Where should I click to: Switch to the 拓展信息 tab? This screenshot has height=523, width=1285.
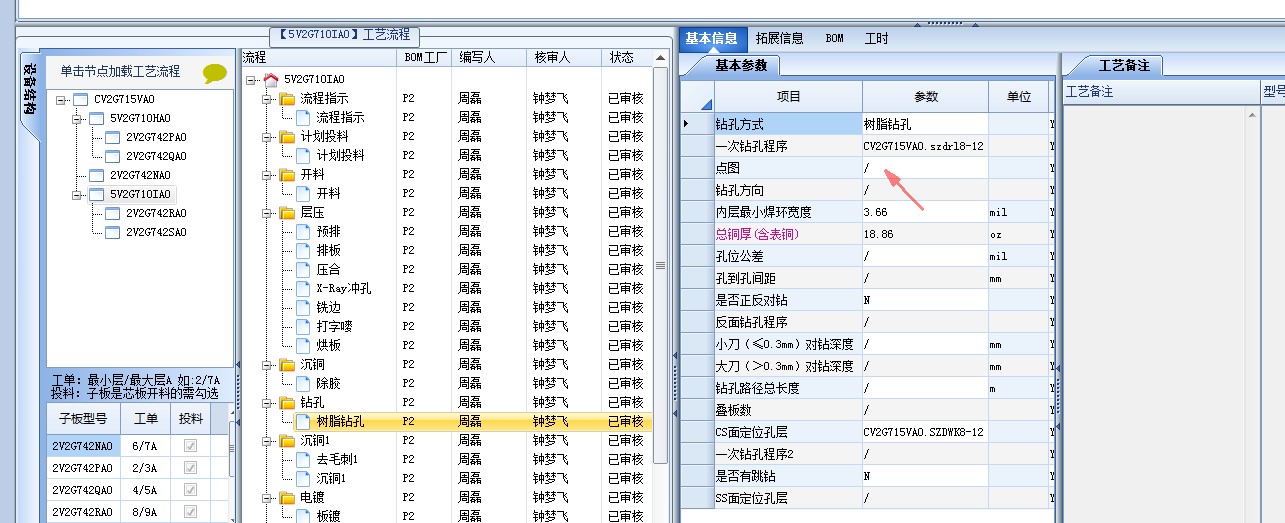click(x=779, y=38)
